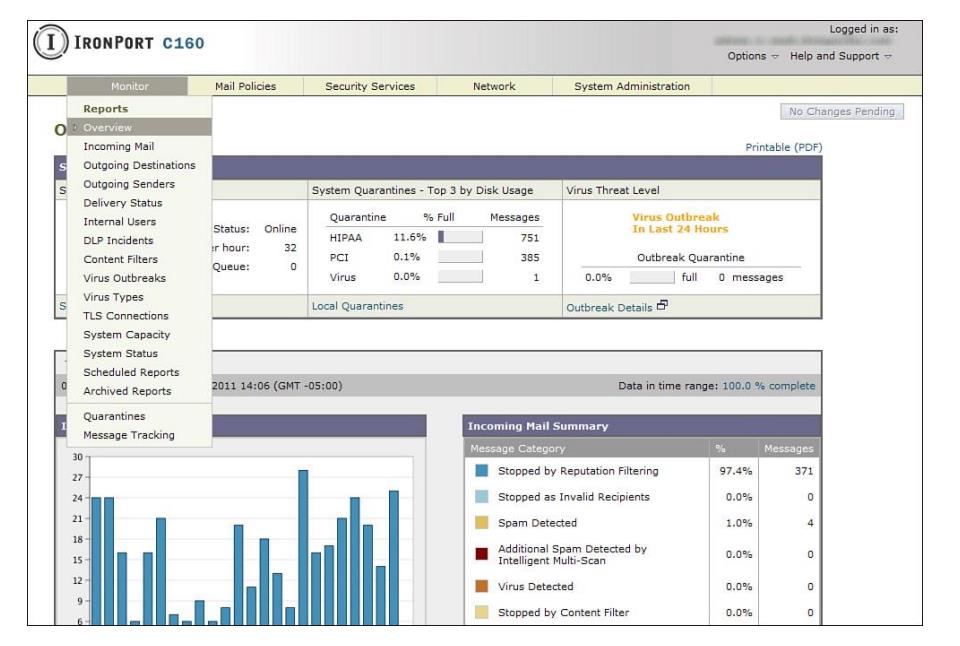
Task: Open the Security Services tab
Action: pyautogui.click(x=369, y=87)
